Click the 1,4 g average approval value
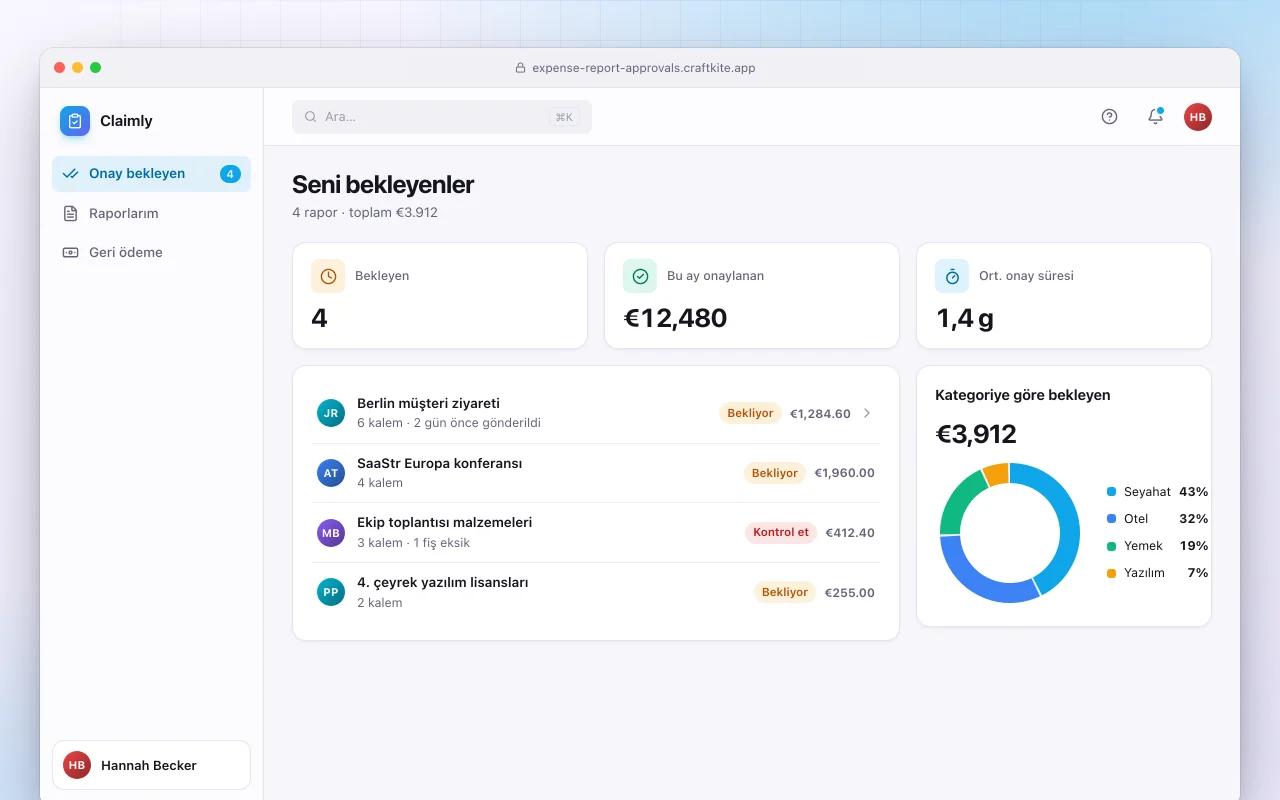The height and width of the screenshot is (800, 1280). tap(965, 319)
